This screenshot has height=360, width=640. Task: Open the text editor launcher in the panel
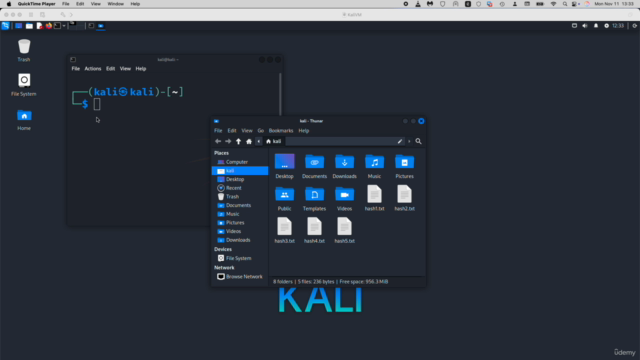tap(39, 26)
